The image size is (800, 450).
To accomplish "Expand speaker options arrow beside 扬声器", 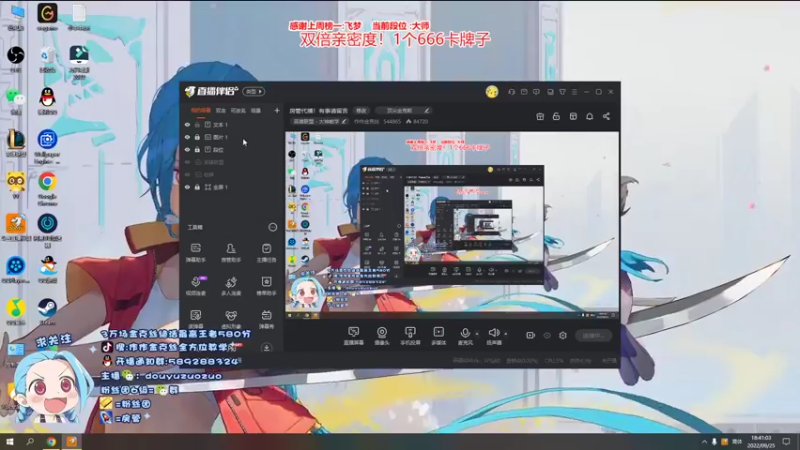I will (x=506, y=334).
